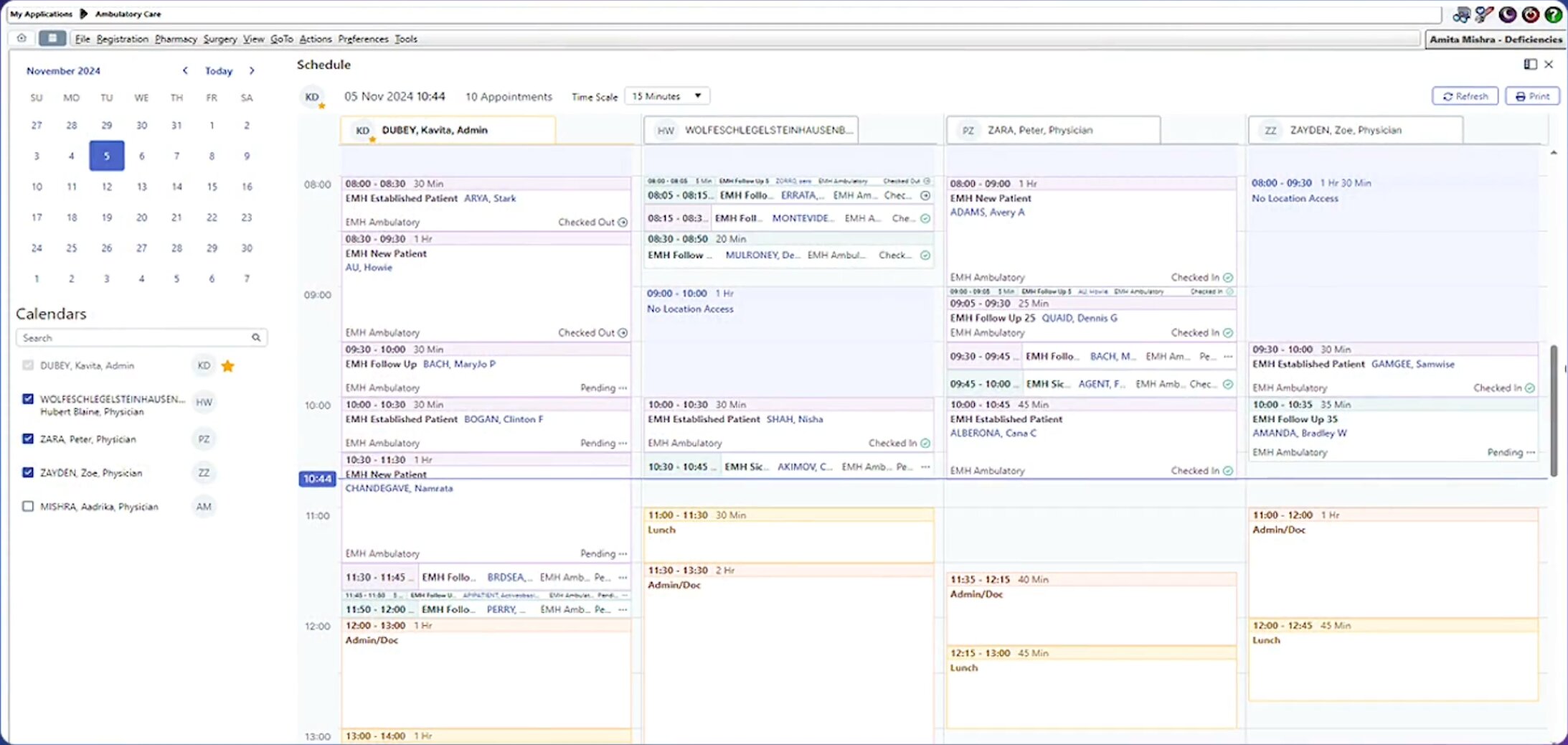
Task: Uncheck the ZAYDEN, Zoe, Physician calendar
Action: click(x=28, y=472)
